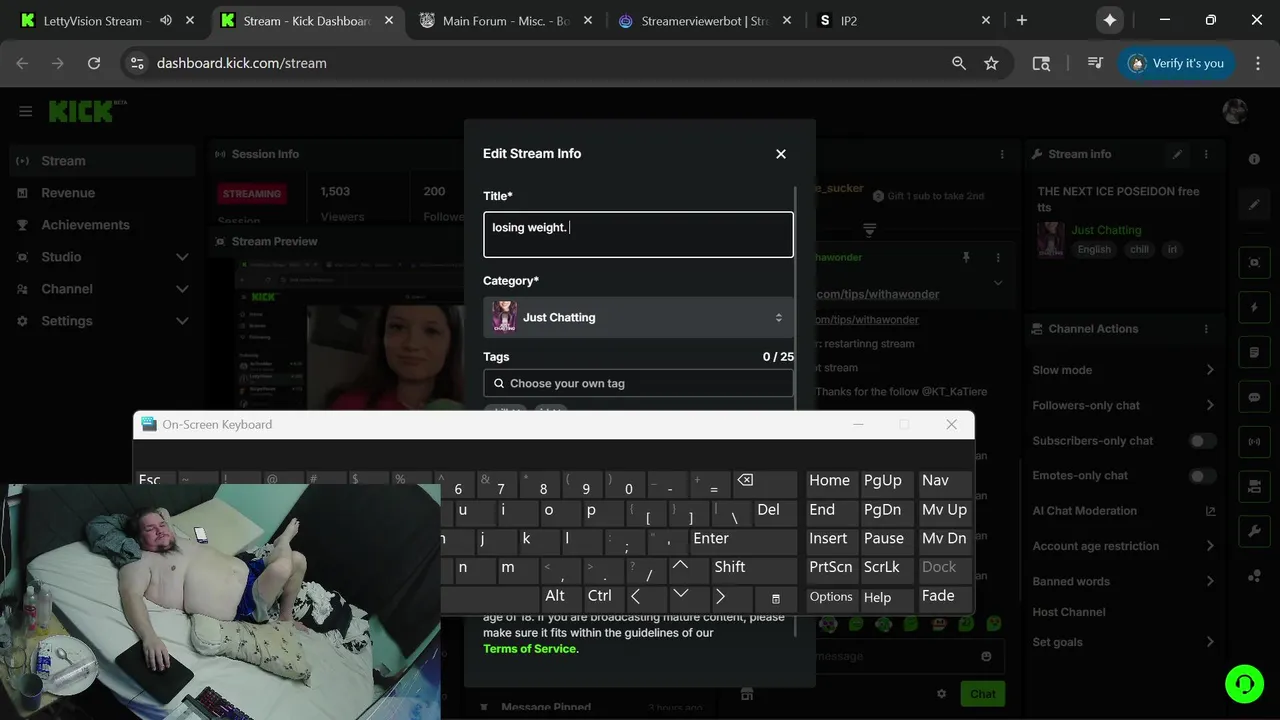The width and height of the screenshot is (1280, 720).
Task: Reload the page
Action: tap(94, 63)
